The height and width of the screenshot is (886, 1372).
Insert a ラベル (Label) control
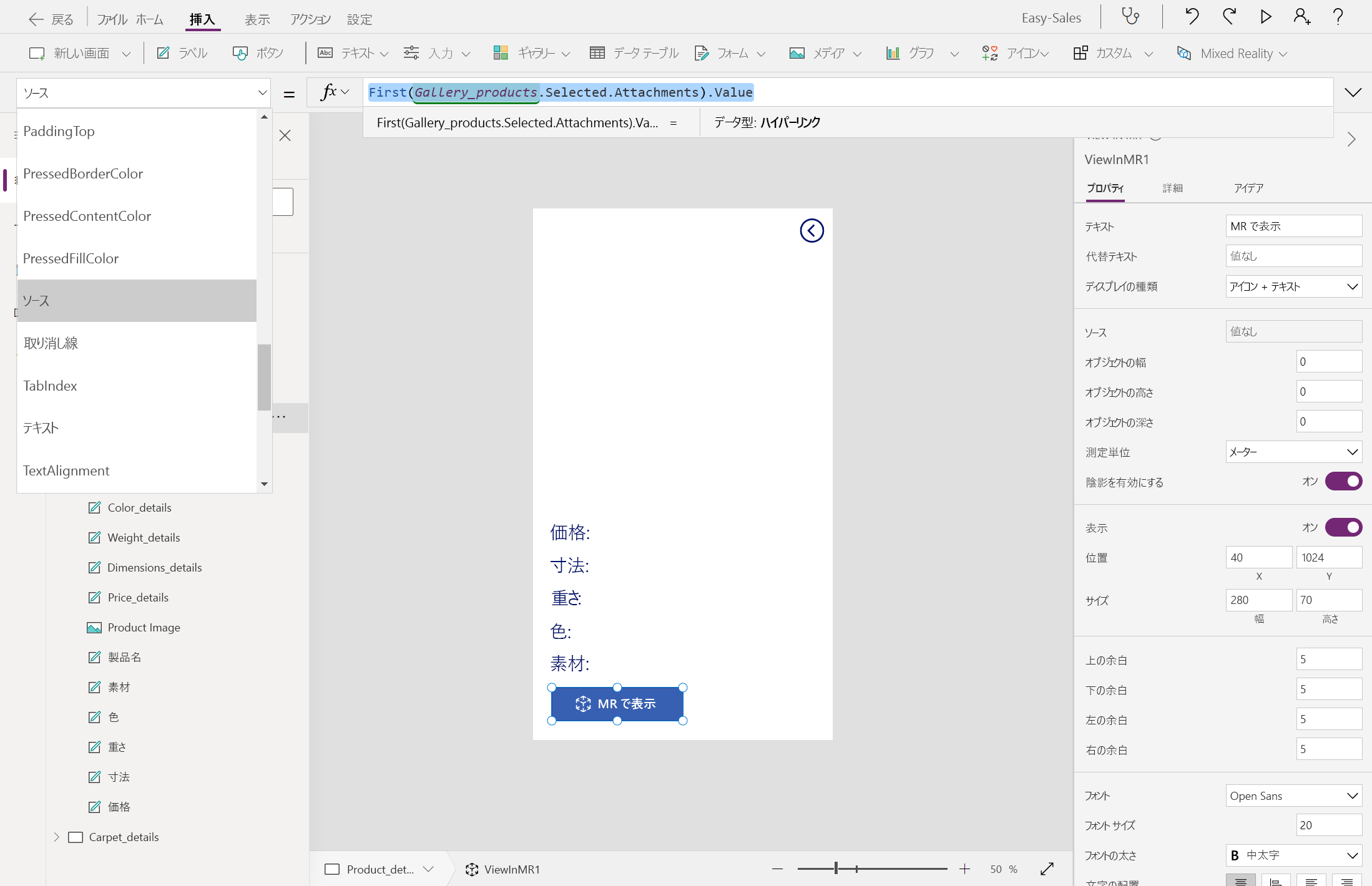pos(182,53)
